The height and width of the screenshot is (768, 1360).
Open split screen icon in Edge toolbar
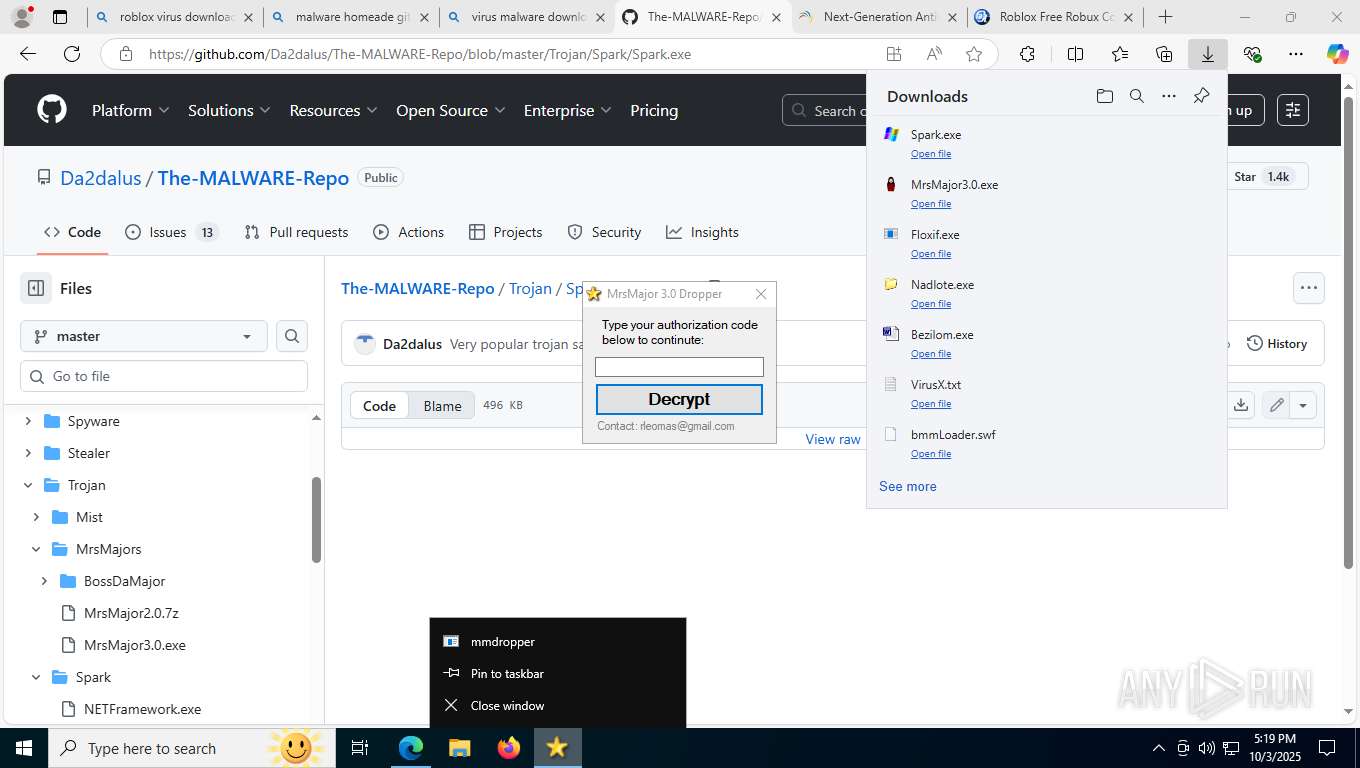click(x=1075, y=54)
